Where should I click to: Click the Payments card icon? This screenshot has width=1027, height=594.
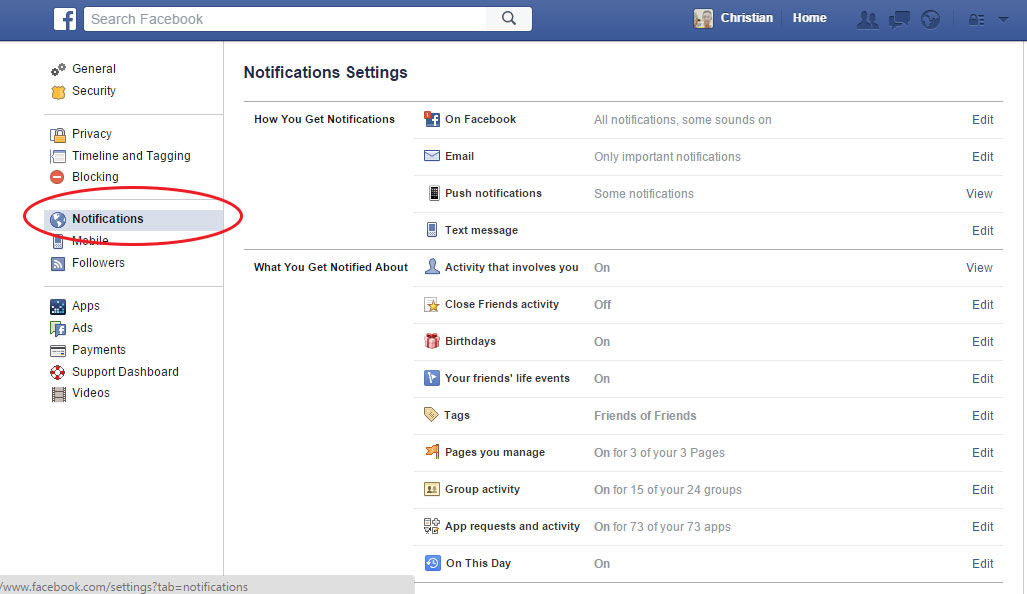(58, 350)
